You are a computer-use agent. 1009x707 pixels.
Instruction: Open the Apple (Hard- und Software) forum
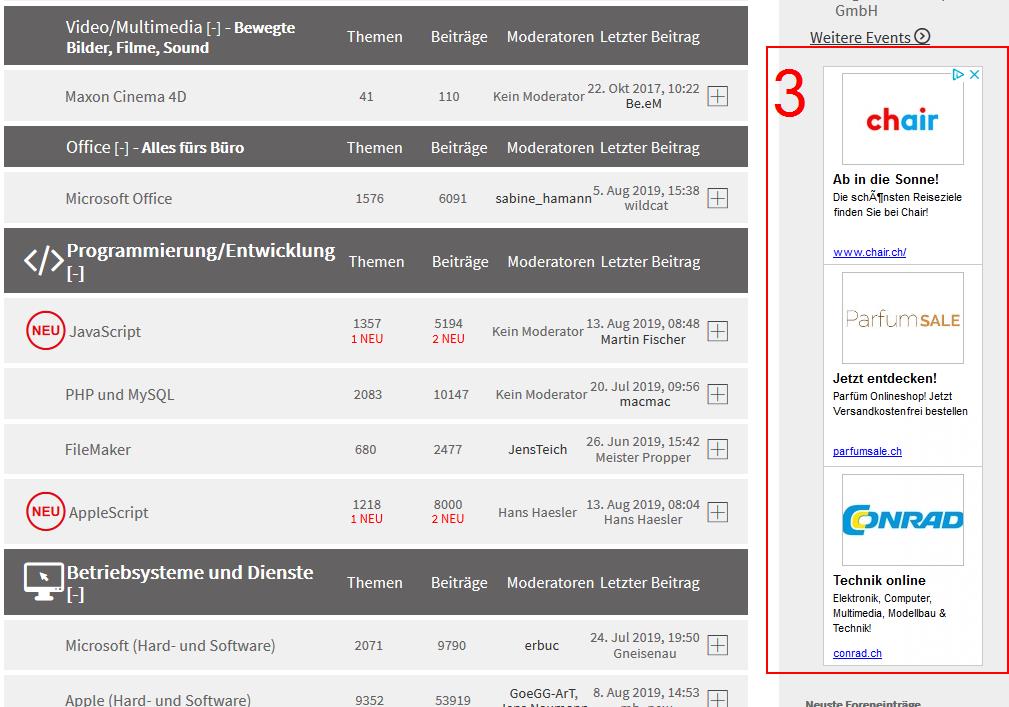158,700
